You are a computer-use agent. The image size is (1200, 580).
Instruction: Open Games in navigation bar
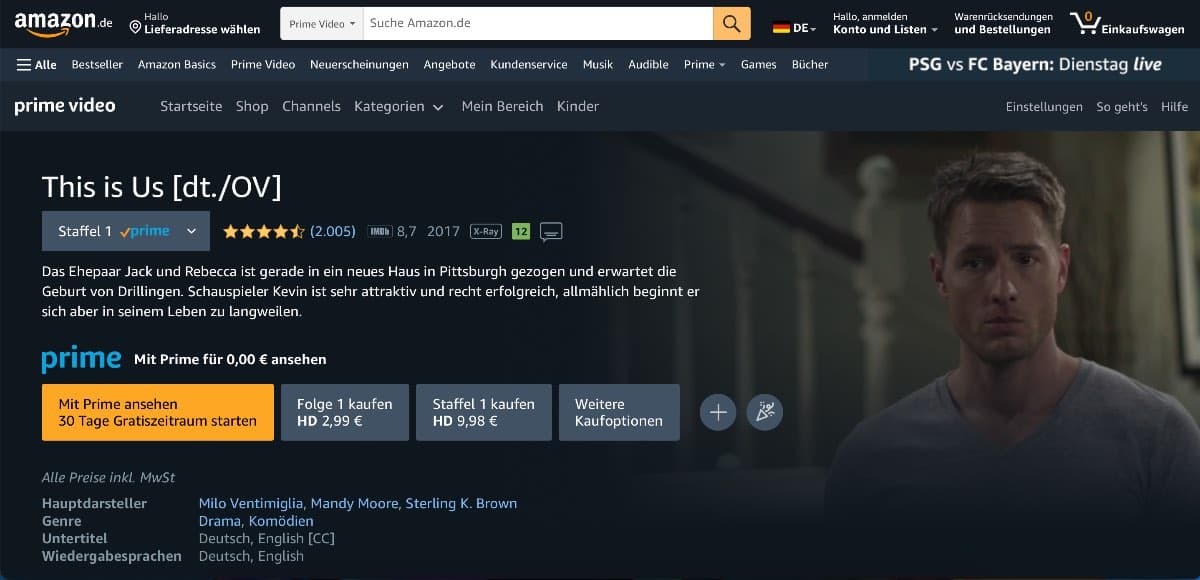[758, 64]
